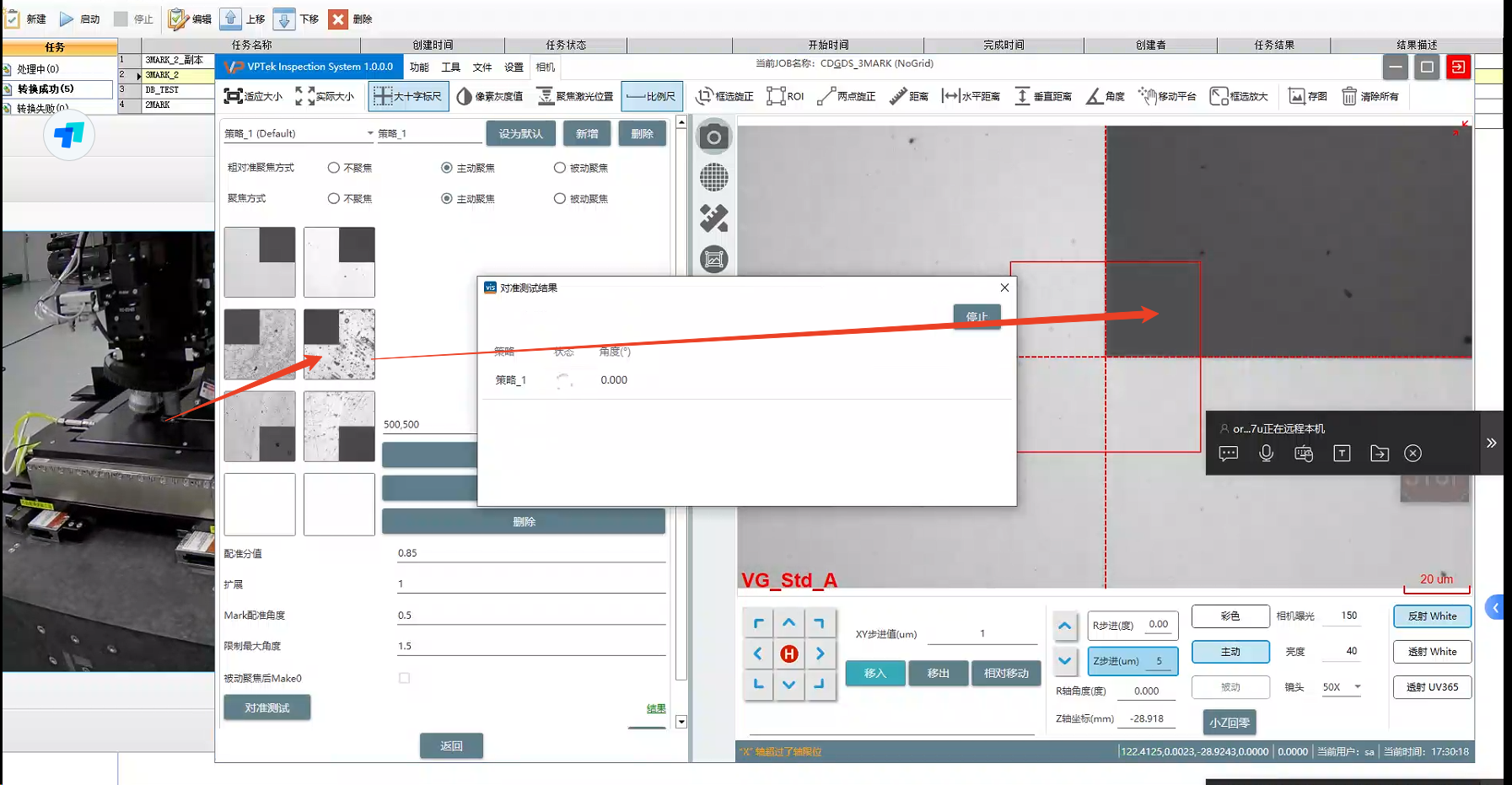Select passive focus for coarse alignment

point(560,168)
